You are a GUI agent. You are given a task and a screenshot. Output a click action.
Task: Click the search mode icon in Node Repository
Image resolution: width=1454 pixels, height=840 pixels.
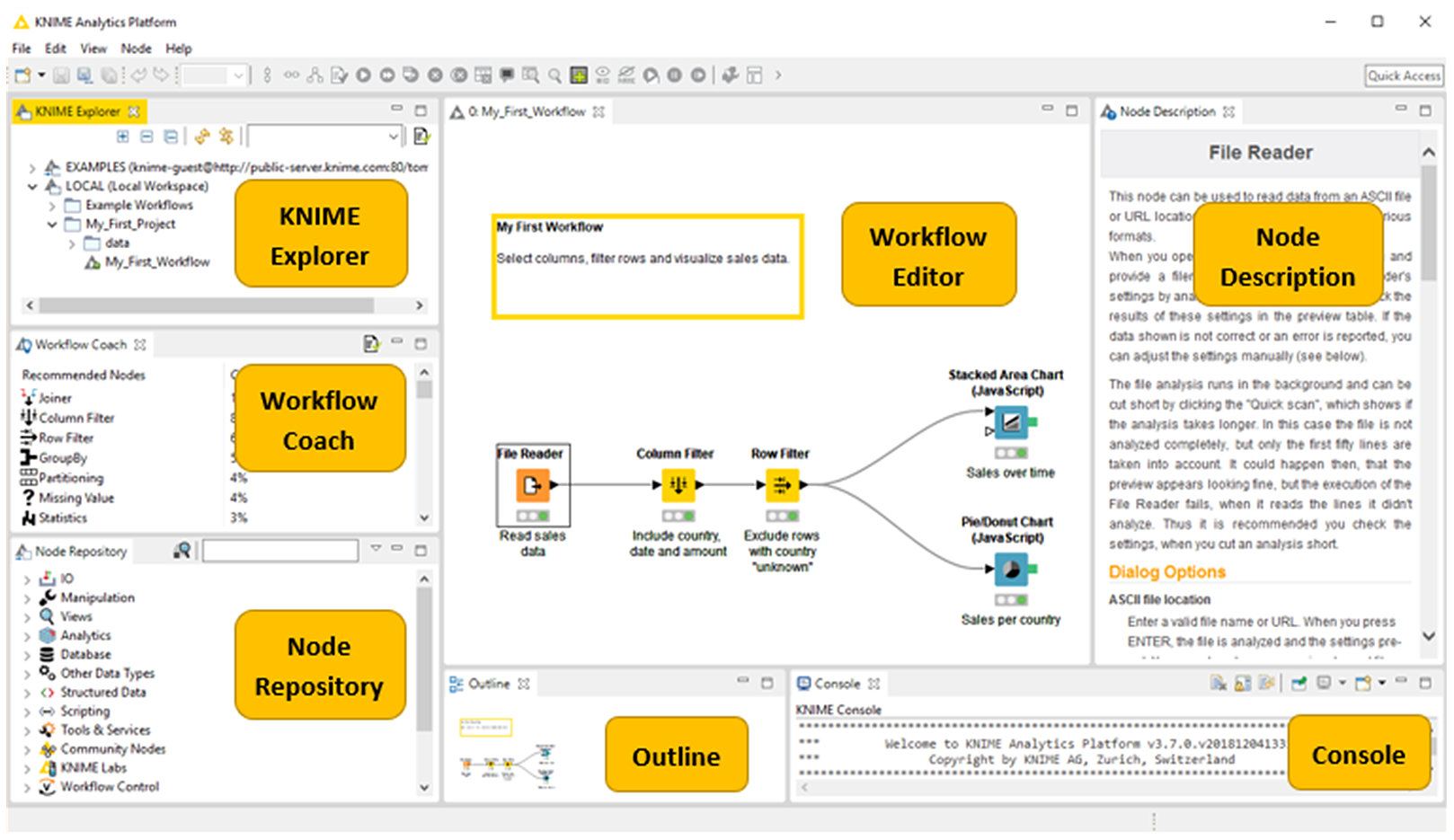tap(182, 550)
